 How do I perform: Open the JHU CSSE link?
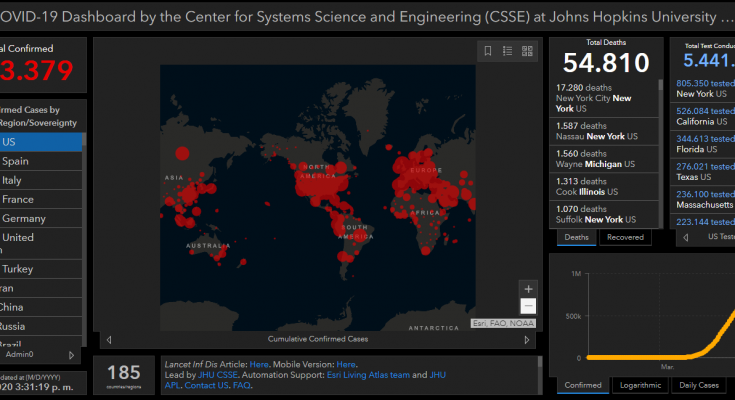218,375
